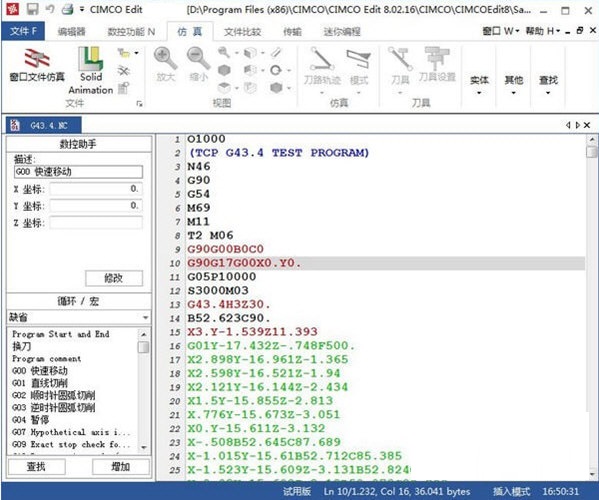The height and width of the screenshot is (500, 599).
Task: Click previous document tab arrow
Action: point(568,125)
